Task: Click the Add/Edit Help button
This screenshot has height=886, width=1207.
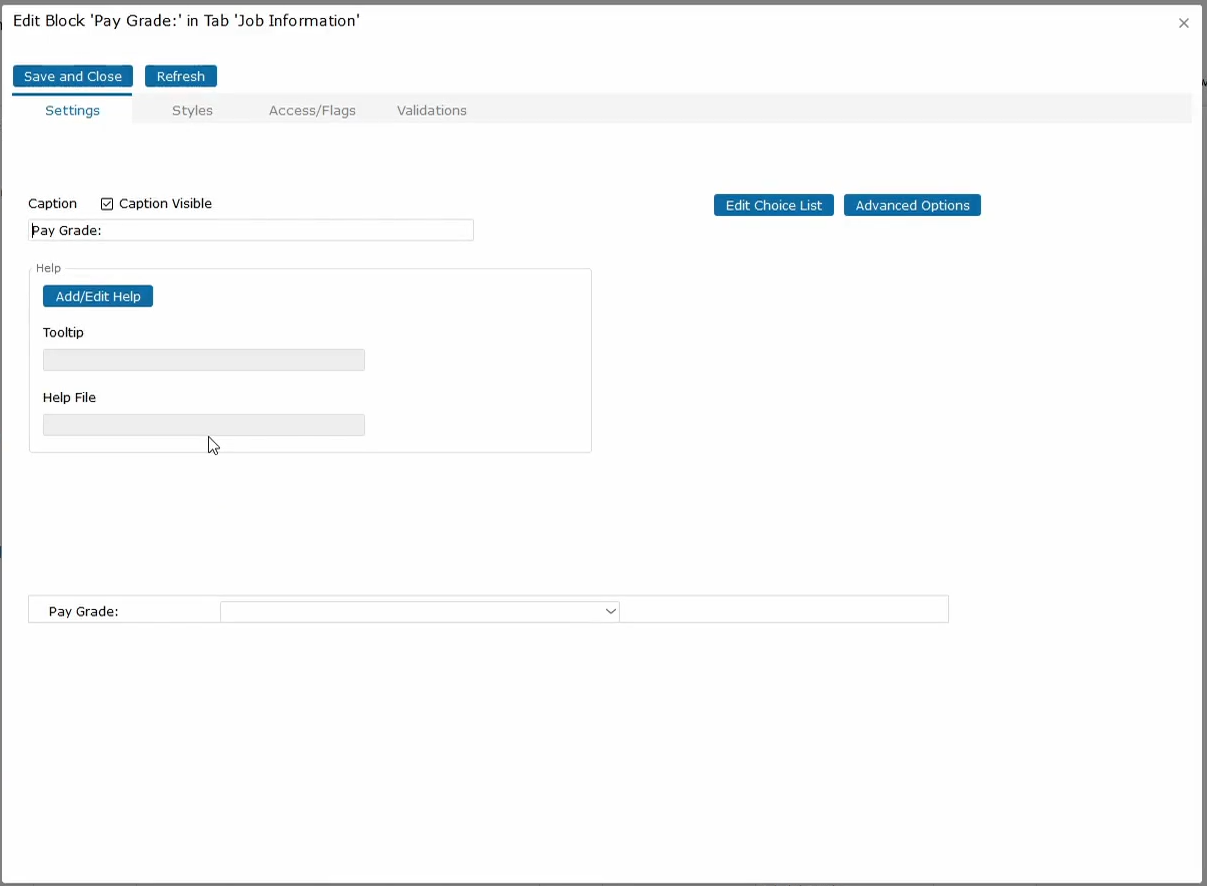Action: click(x=98, y=297)
